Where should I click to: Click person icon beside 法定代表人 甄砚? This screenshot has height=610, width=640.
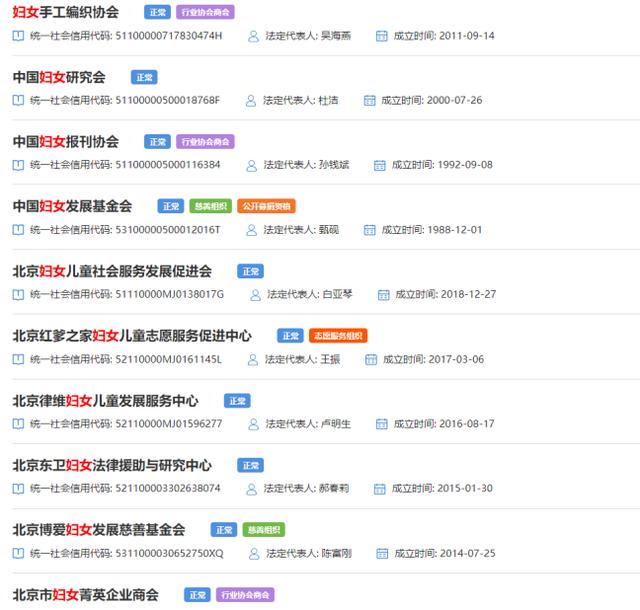coord(252,230)
